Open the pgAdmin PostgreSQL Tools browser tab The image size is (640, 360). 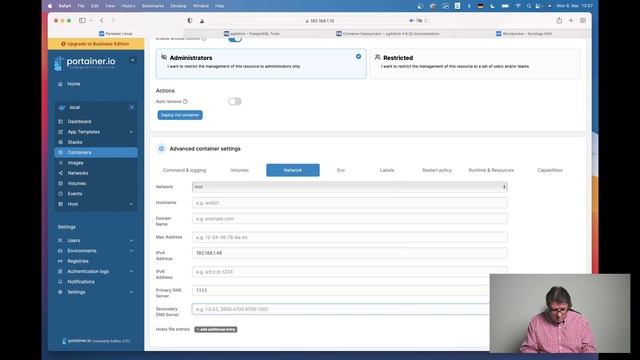[x=252, y=33]
